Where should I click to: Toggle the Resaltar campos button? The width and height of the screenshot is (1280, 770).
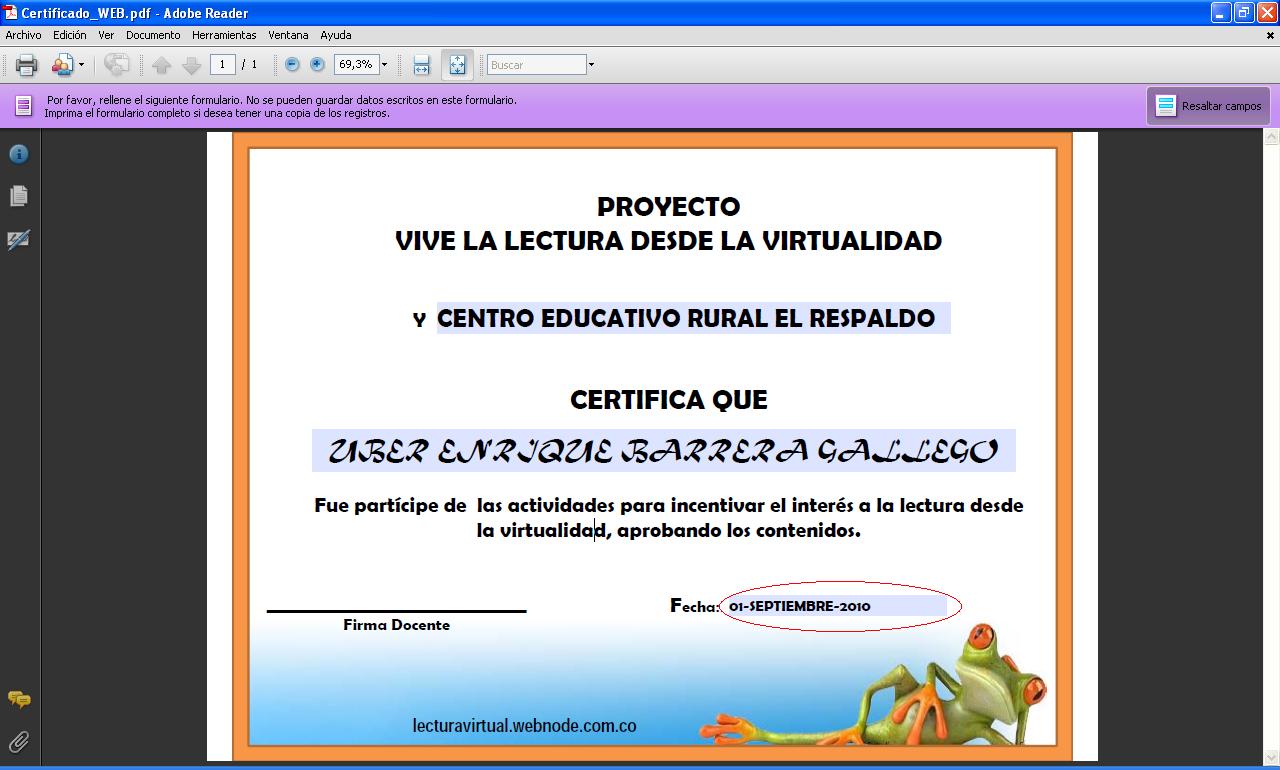tap(1208, 106)
